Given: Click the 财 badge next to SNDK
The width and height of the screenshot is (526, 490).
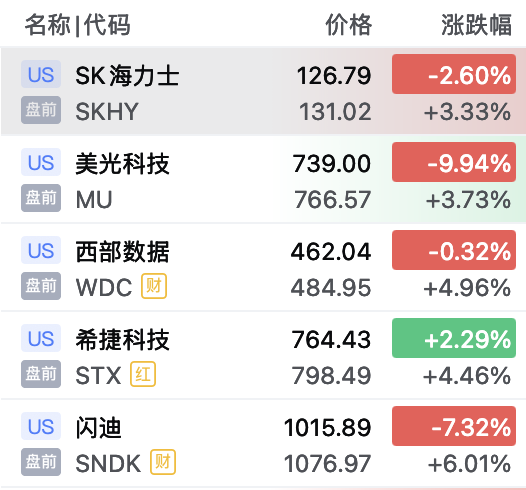Looking at the screenshot, I should click(x=163, y=462).
